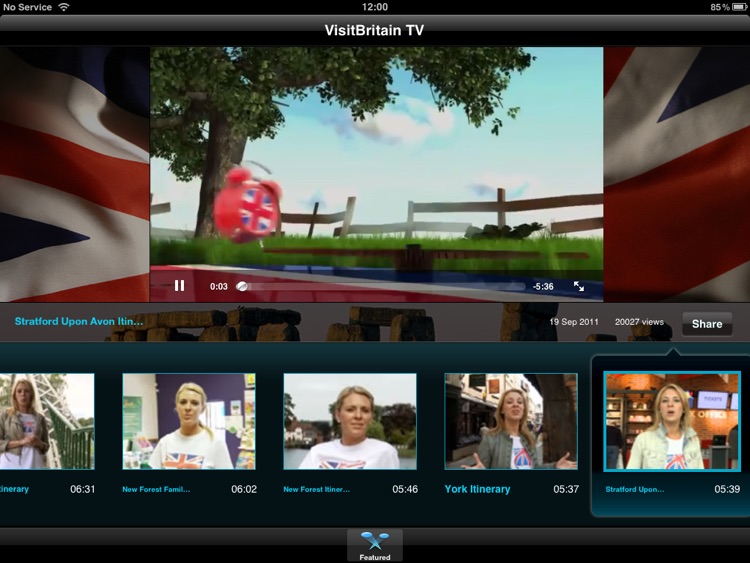Click the 05:46 duration label
The width and height of the screenshot is (750, 563).
pyautogui.click(x=405, y=489)
